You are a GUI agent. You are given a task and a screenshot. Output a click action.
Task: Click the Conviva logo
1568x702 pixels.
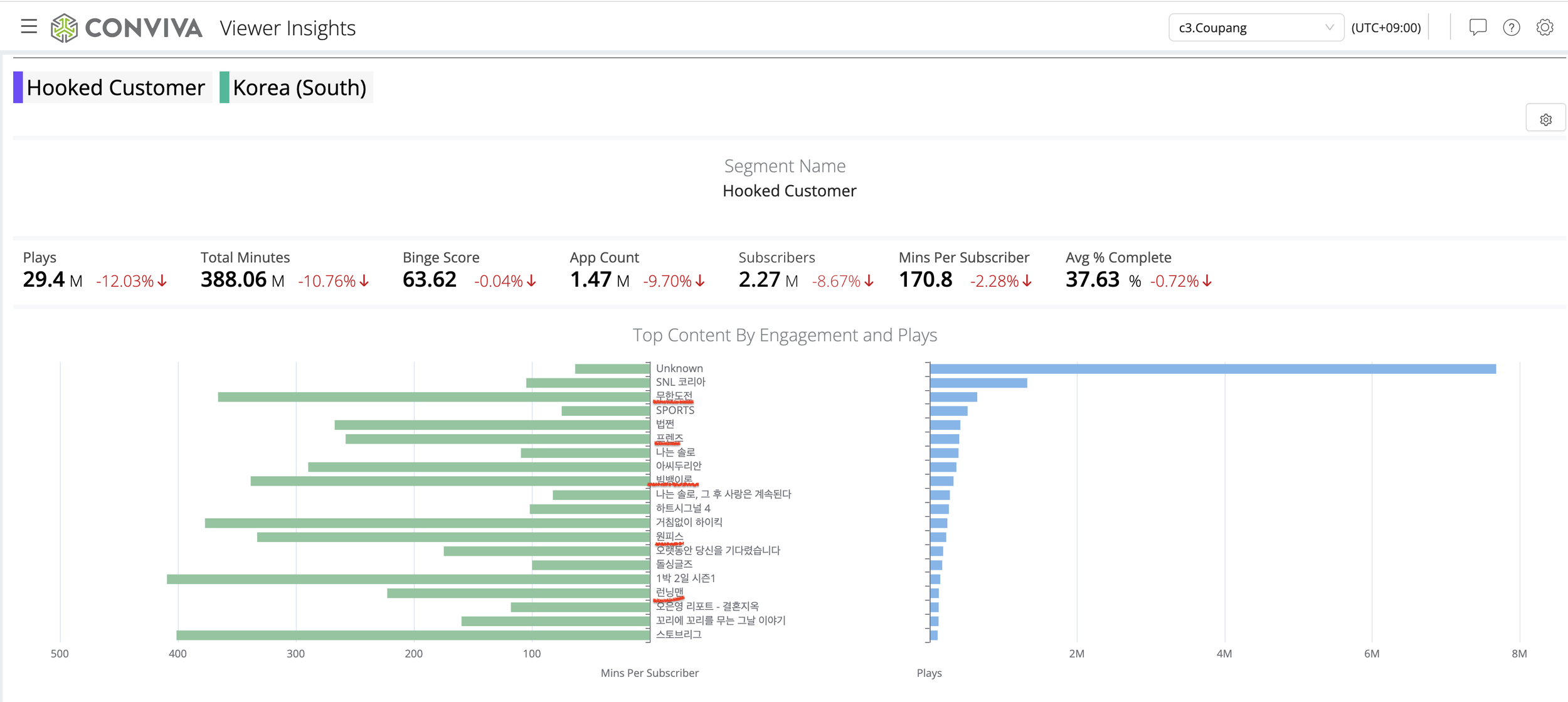coord(127,28)
